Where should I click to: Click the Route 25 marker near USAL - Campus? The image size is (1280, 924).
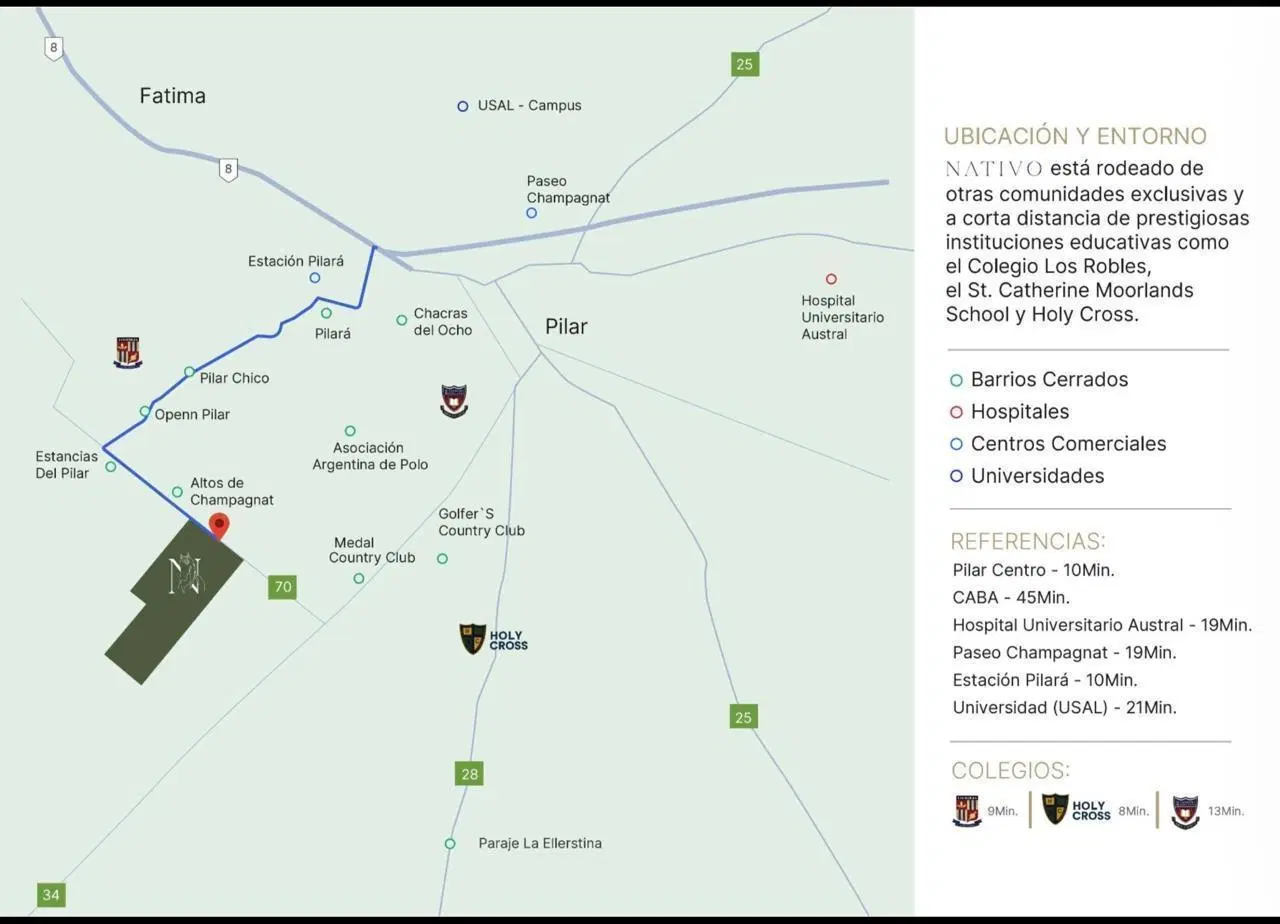point(744,64)
